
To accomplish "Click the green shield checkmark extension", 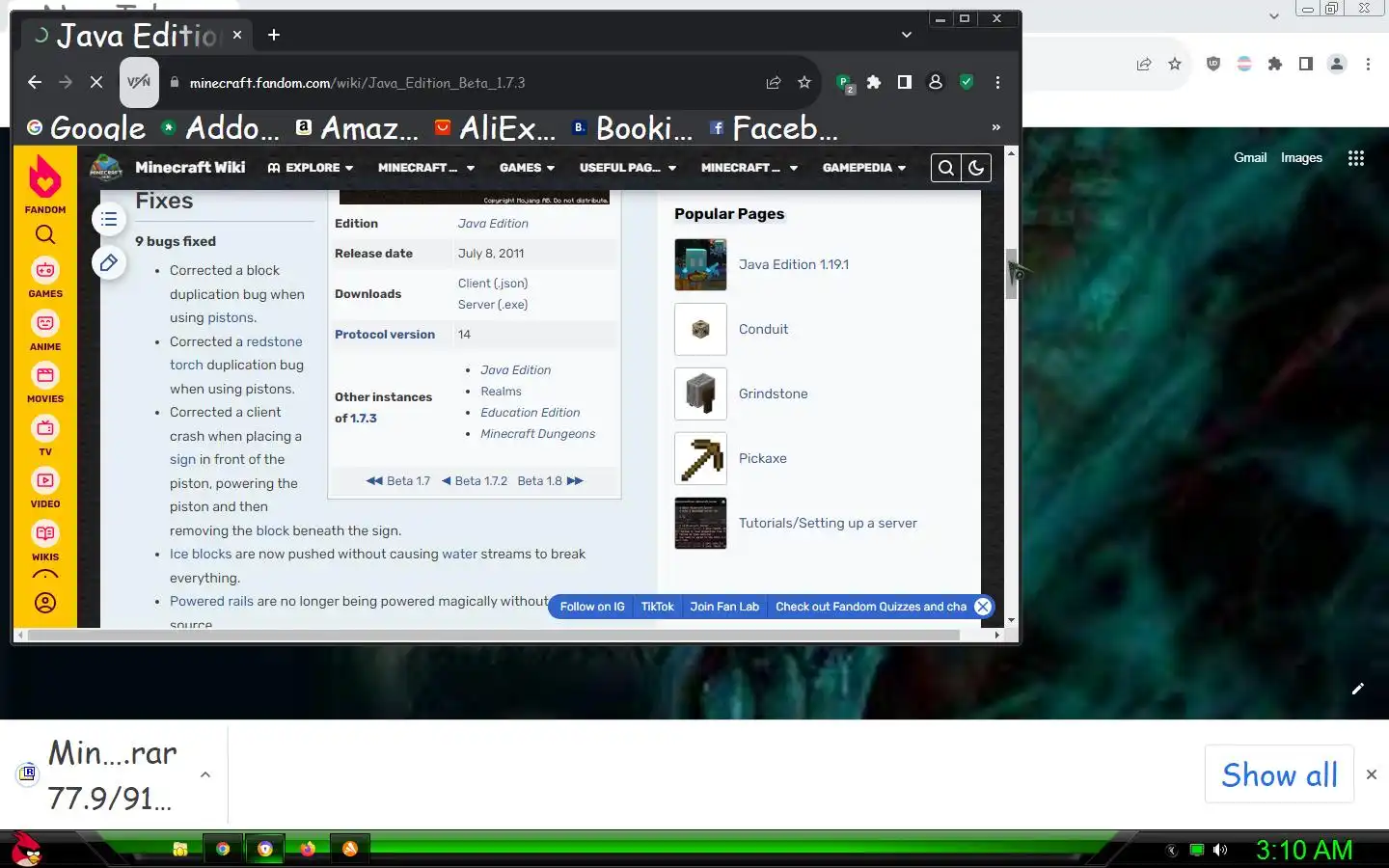I will click(967, 83).
